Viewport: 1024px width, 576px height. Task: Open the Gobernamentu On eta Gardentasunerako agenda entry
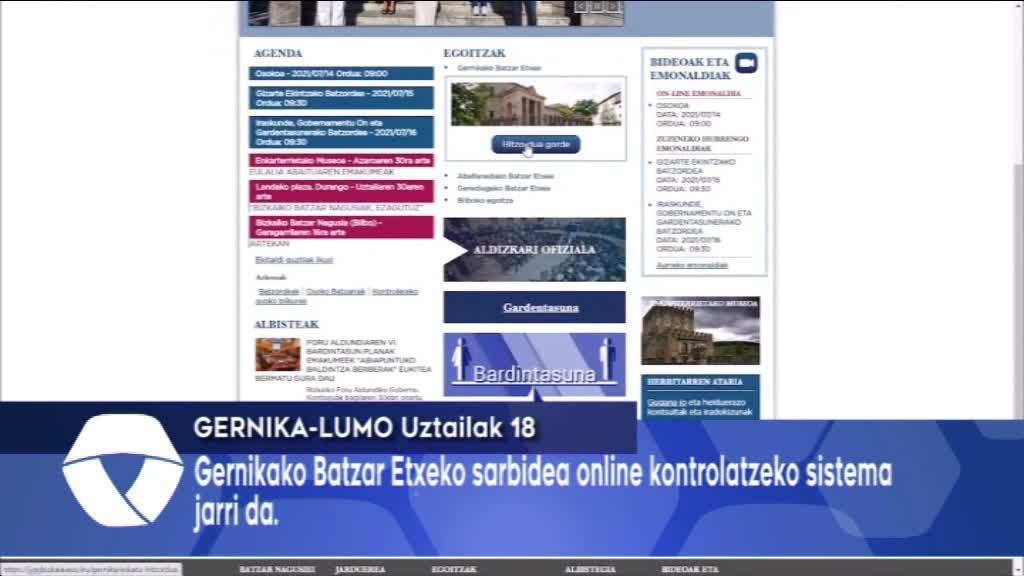[341, 132]
